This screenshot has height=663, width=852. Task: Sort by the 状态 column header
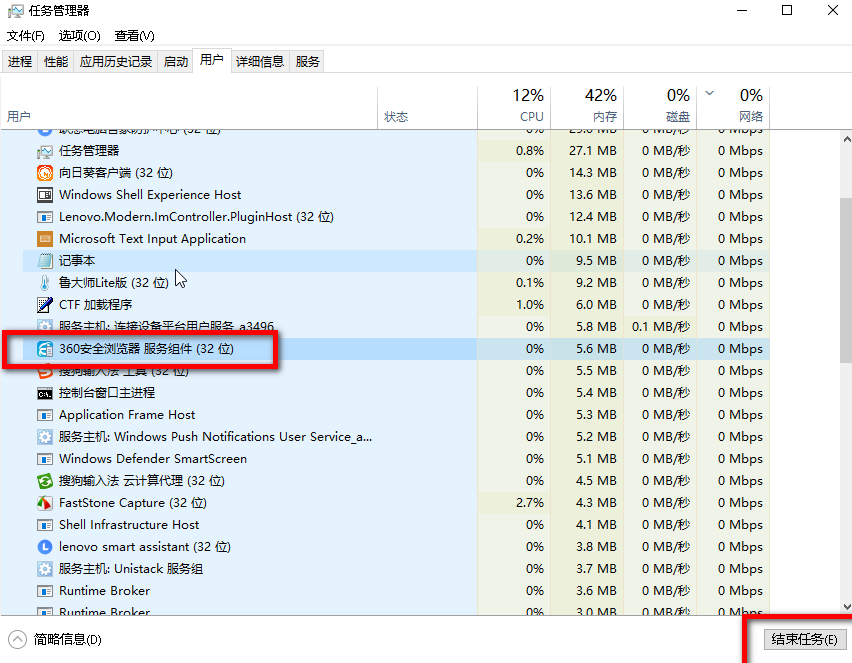[427, 107]
